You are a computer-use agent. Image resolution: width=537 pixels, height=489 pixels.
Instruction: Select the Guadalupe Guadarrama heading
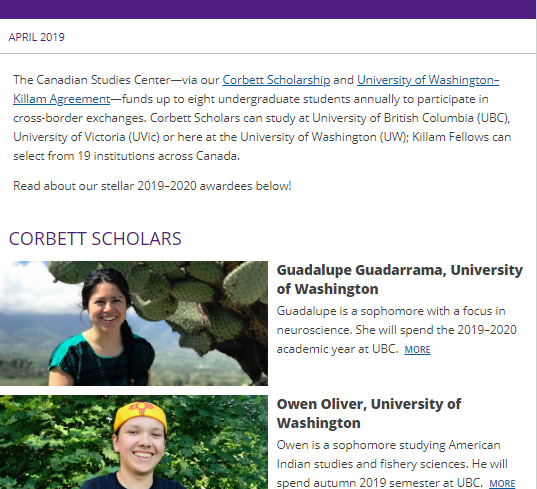pyautogui.click(x=399, y=279)
